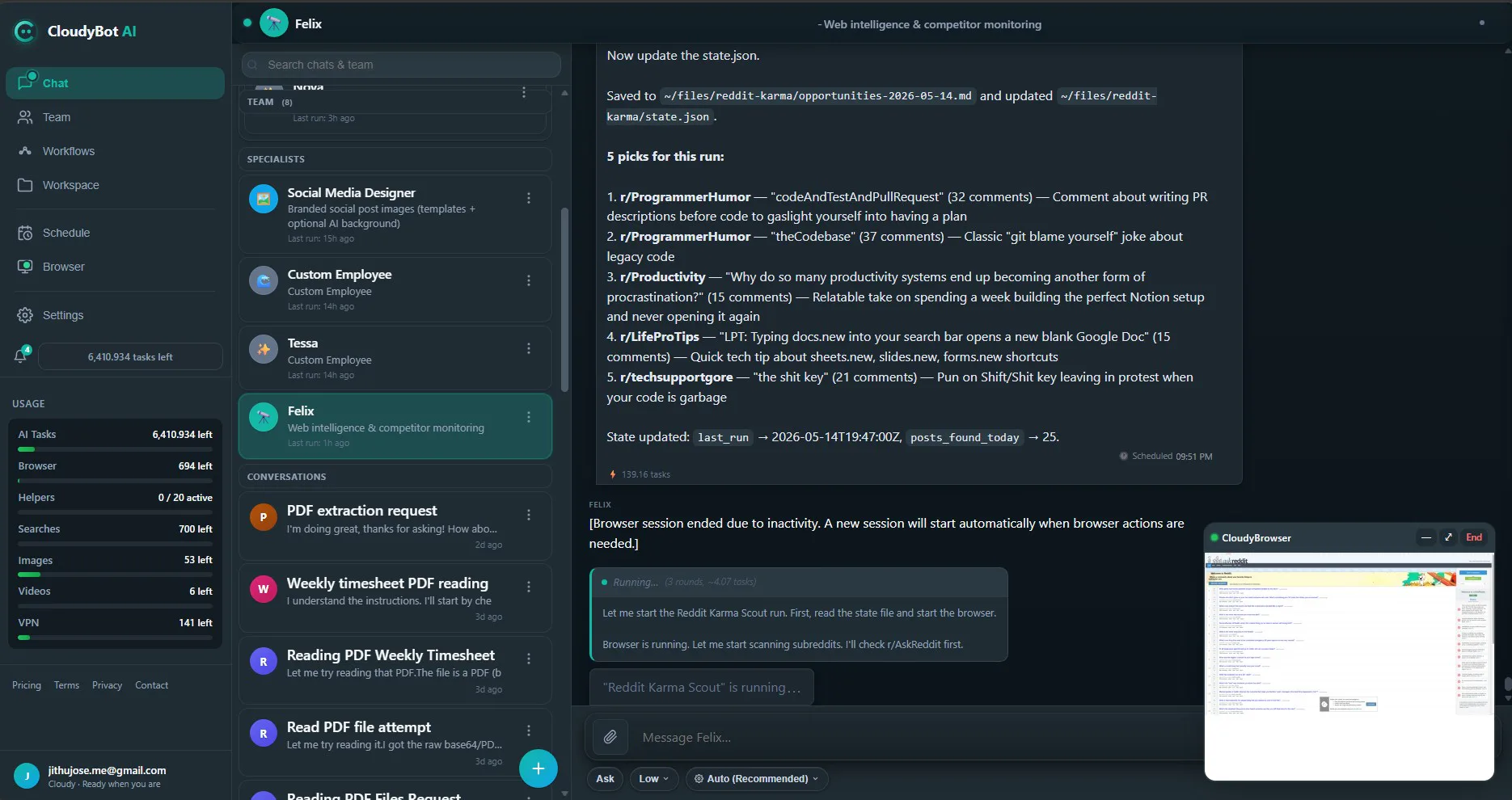Open the Chat section in sidebar
The image size is (1512, 800).
[x=115, y=83]
